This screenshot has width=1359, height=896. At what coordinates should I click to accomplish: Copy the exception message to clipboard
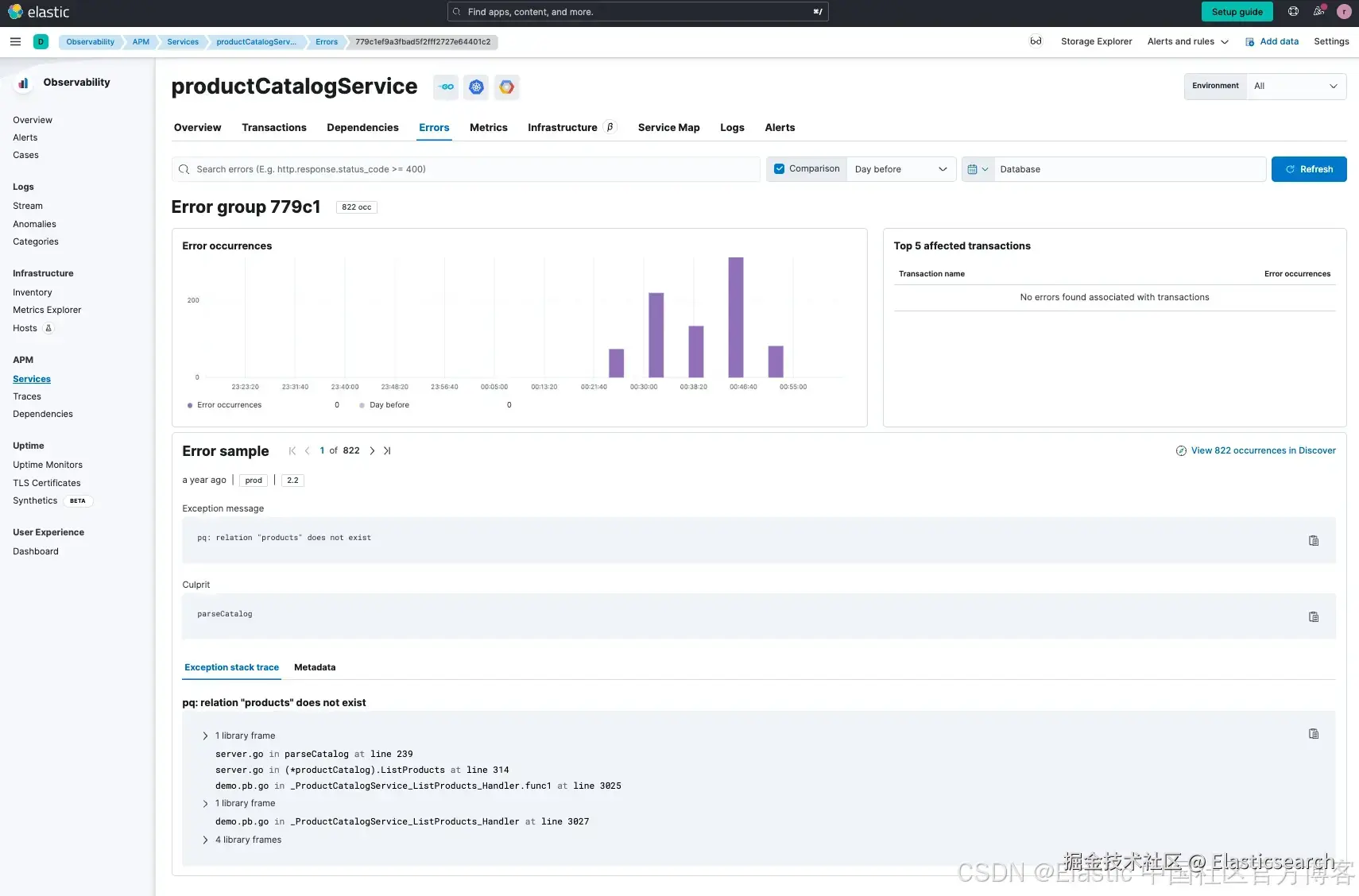point(1314,540)
